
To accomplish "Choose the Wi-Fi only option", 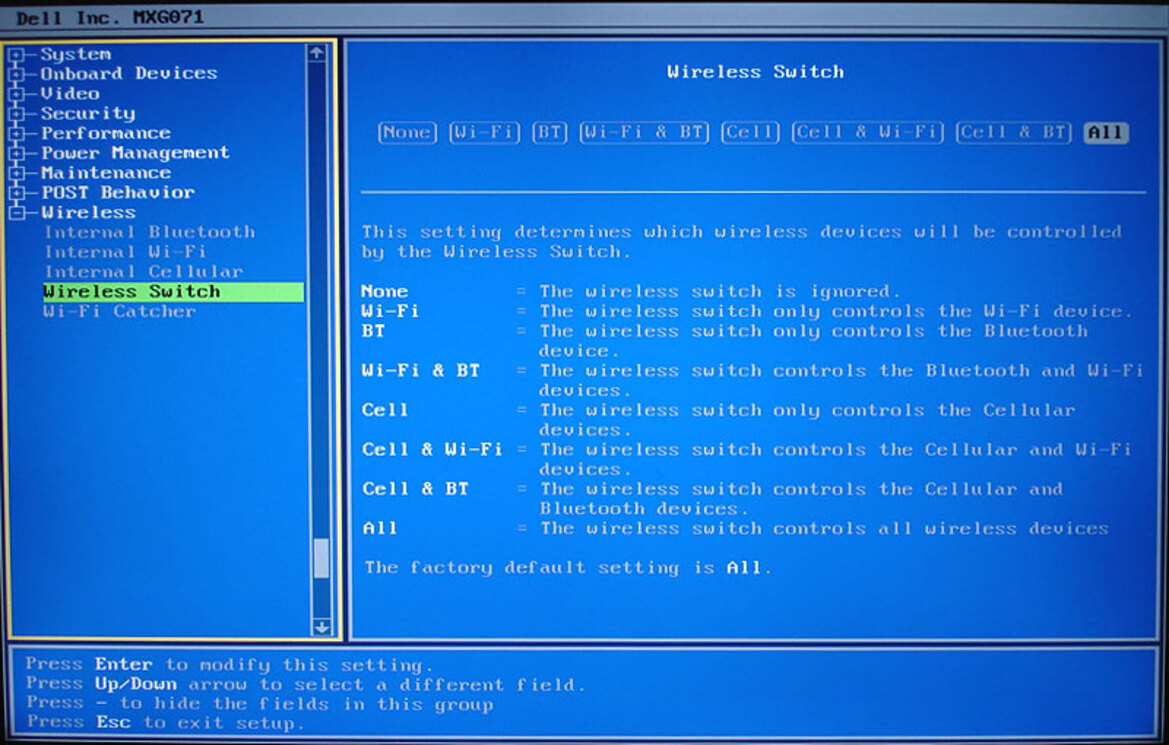I will pos(485,133).
